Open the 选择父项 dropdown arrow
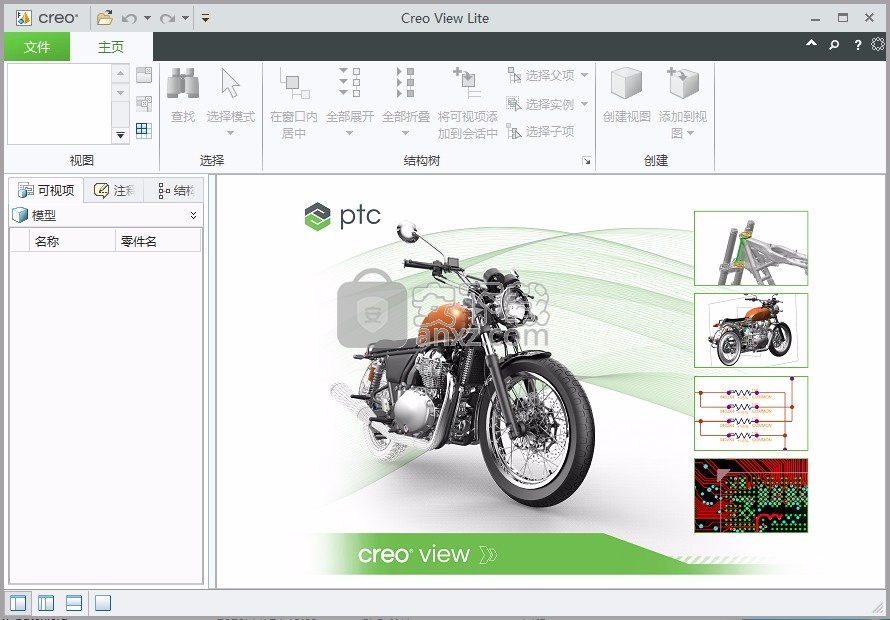 [x=585, y=75]
